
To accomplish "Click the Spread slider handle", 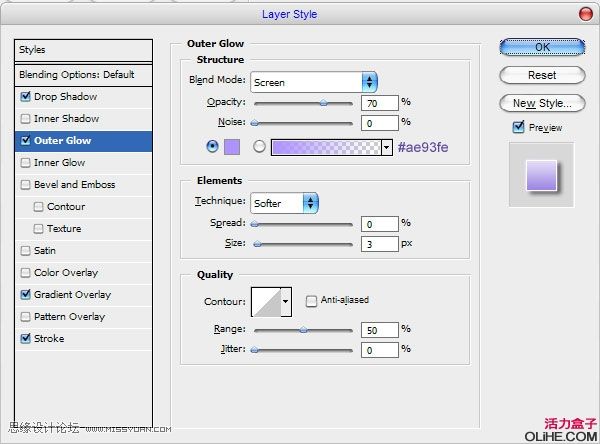I will 254,224.
